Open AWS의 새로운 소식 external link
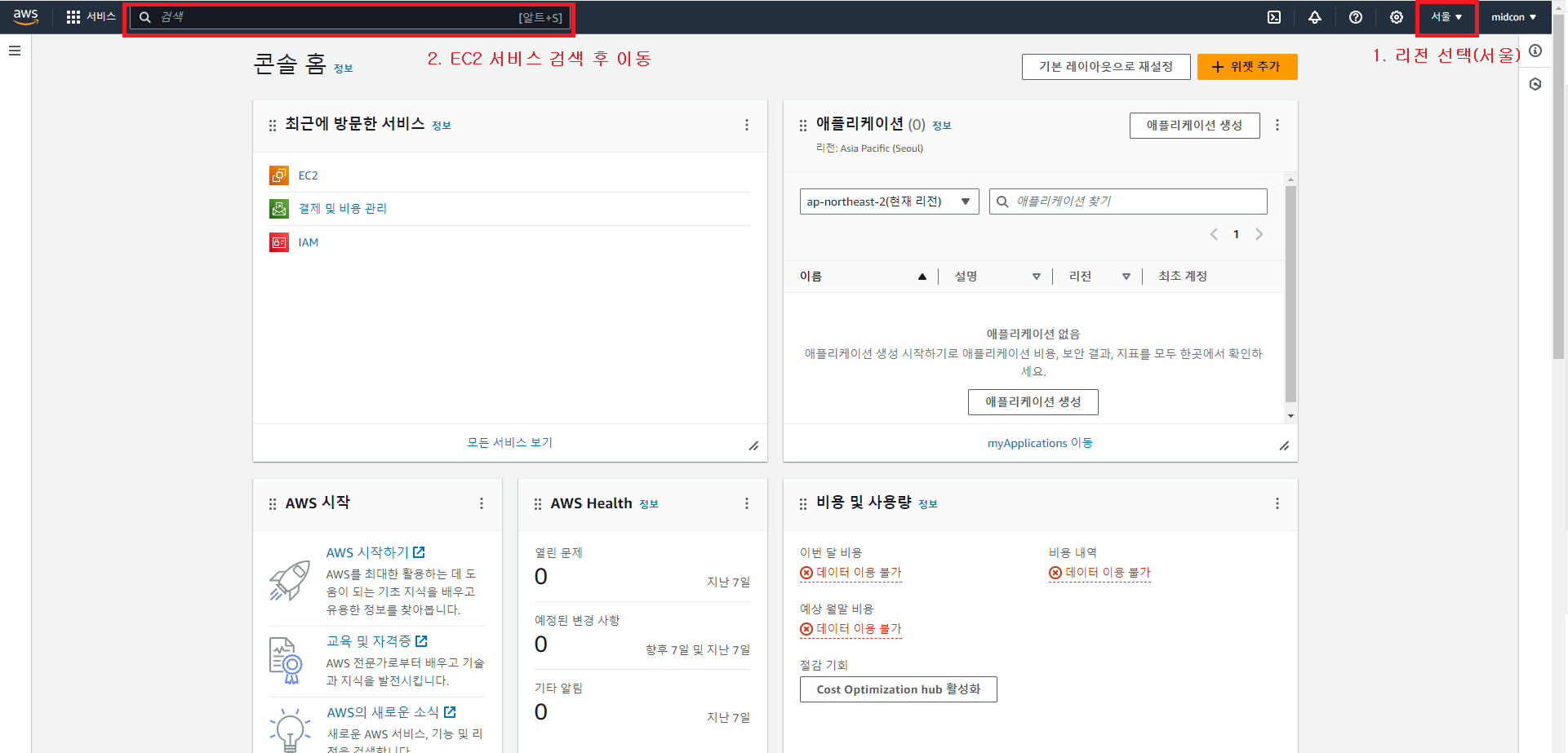The image size is (1568, 753). tap(392, 712)
